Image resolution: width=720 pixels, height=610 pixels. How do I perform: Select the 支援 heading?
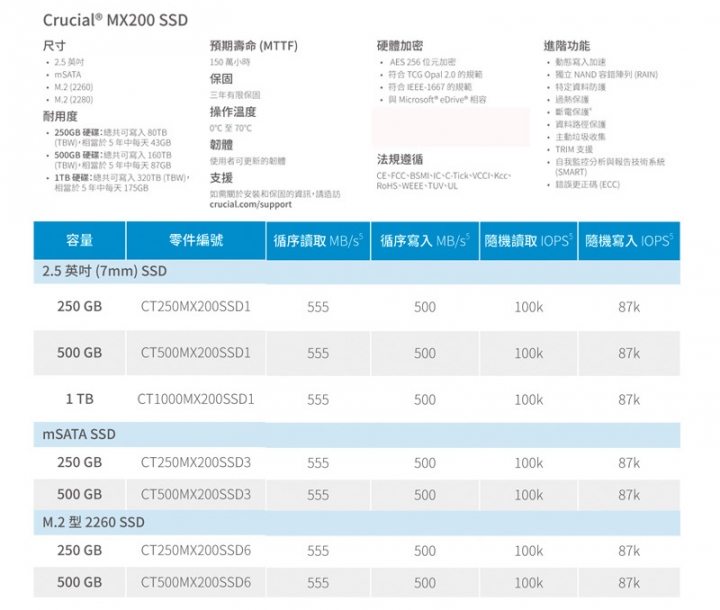tap(221, 178)
